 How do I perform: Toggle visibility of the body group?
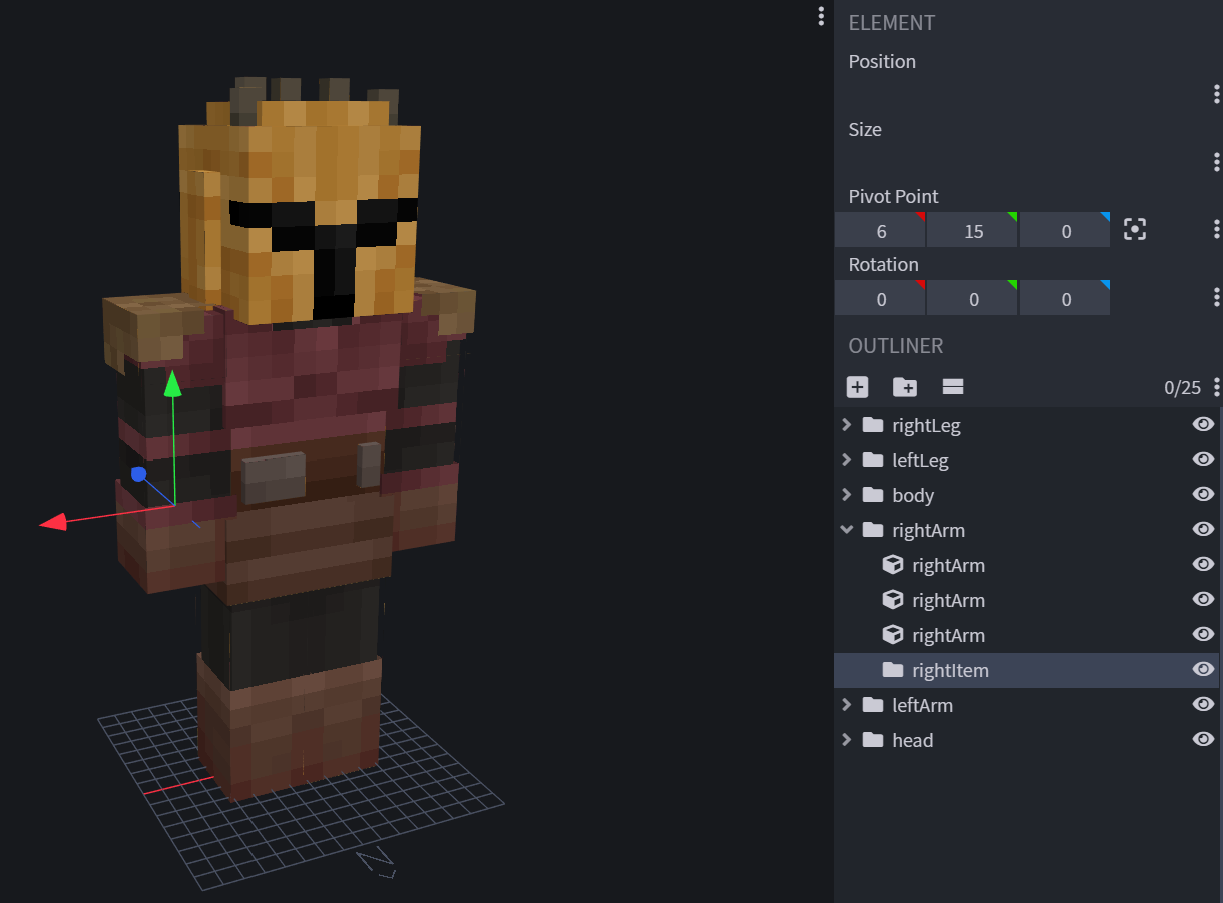(1203, 495)
